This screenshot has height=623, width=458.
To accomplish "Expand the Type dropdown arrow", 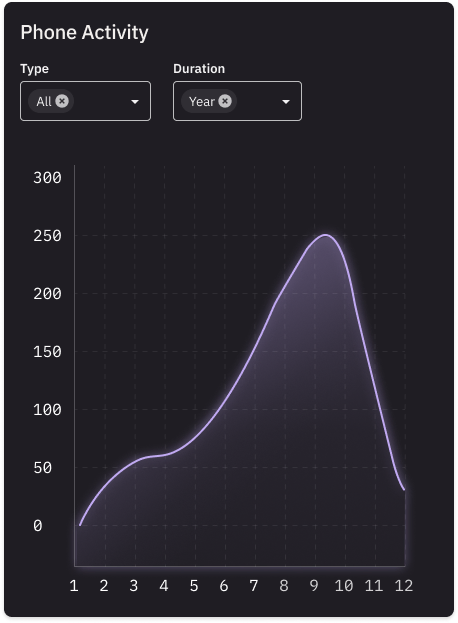I will pyautogui.click(x=135, y=102).
